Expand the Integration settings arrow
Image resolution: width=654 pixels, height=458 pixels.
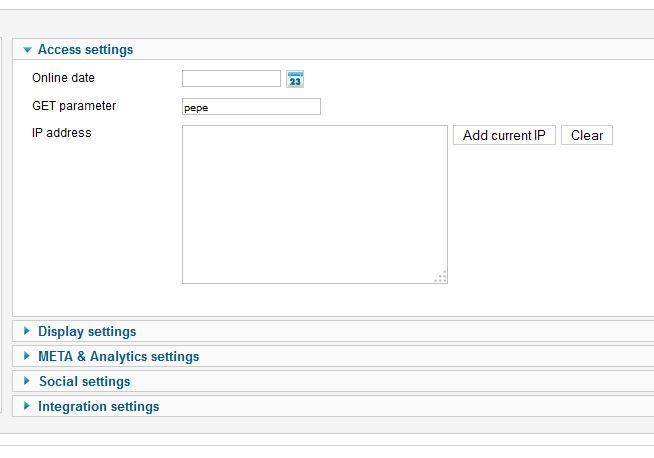27,406
